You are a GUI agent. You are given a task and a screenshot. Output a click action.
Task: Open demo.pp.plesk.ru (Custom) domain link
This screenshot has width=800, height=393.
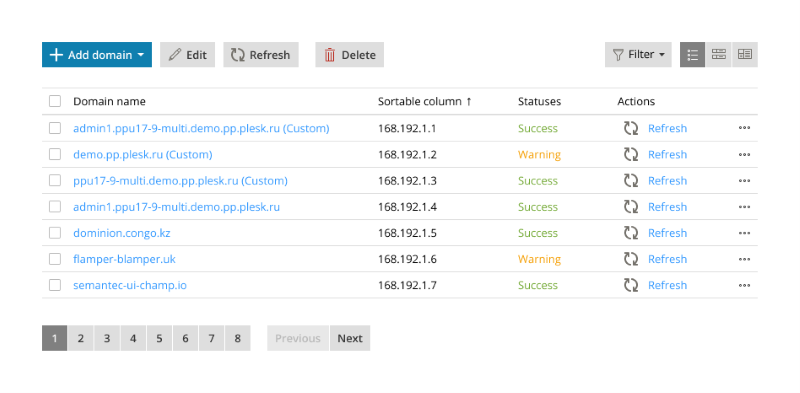143,155
